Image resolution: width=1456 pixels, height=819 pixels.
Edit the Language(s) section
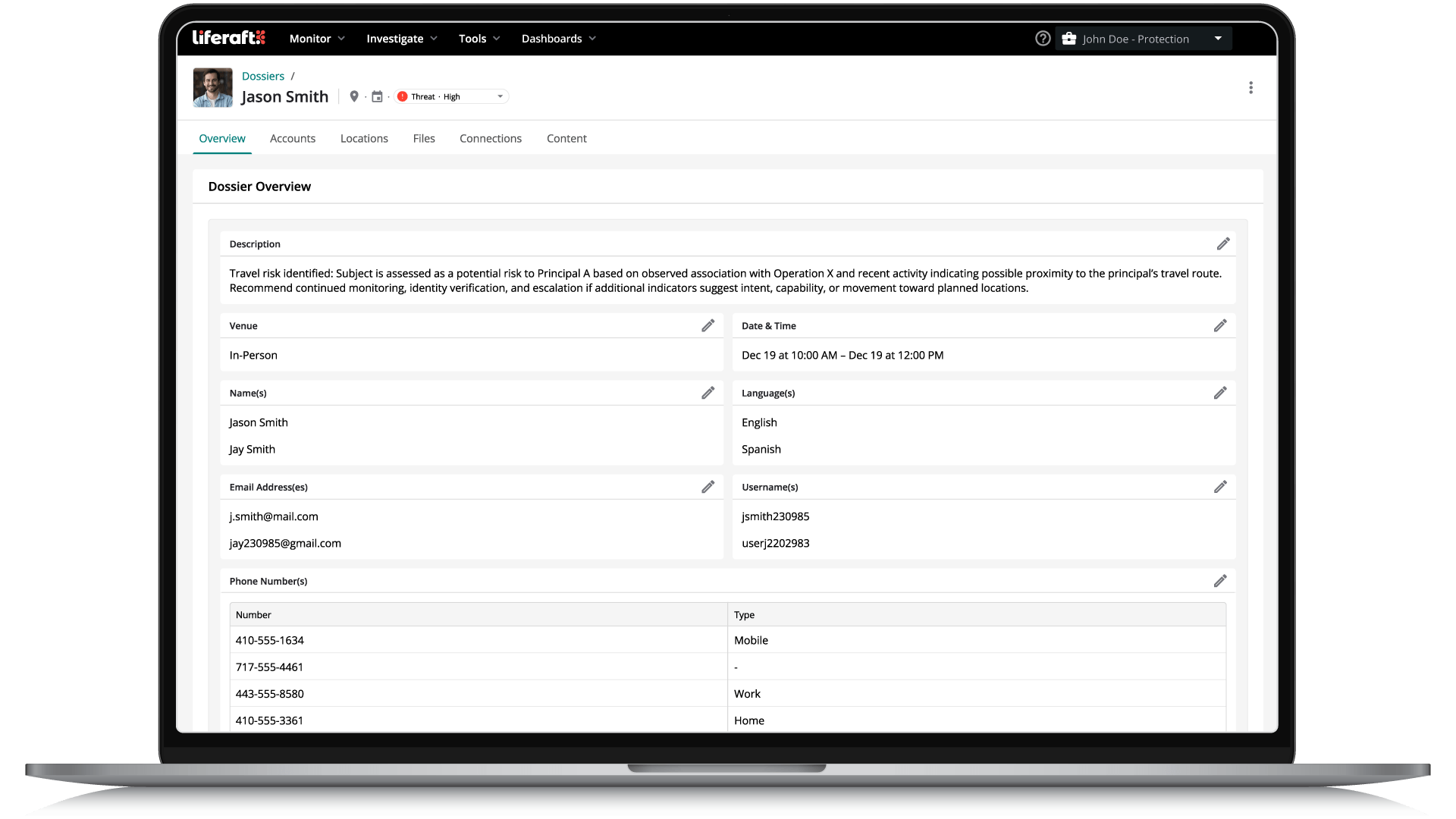coord(1220,393)
